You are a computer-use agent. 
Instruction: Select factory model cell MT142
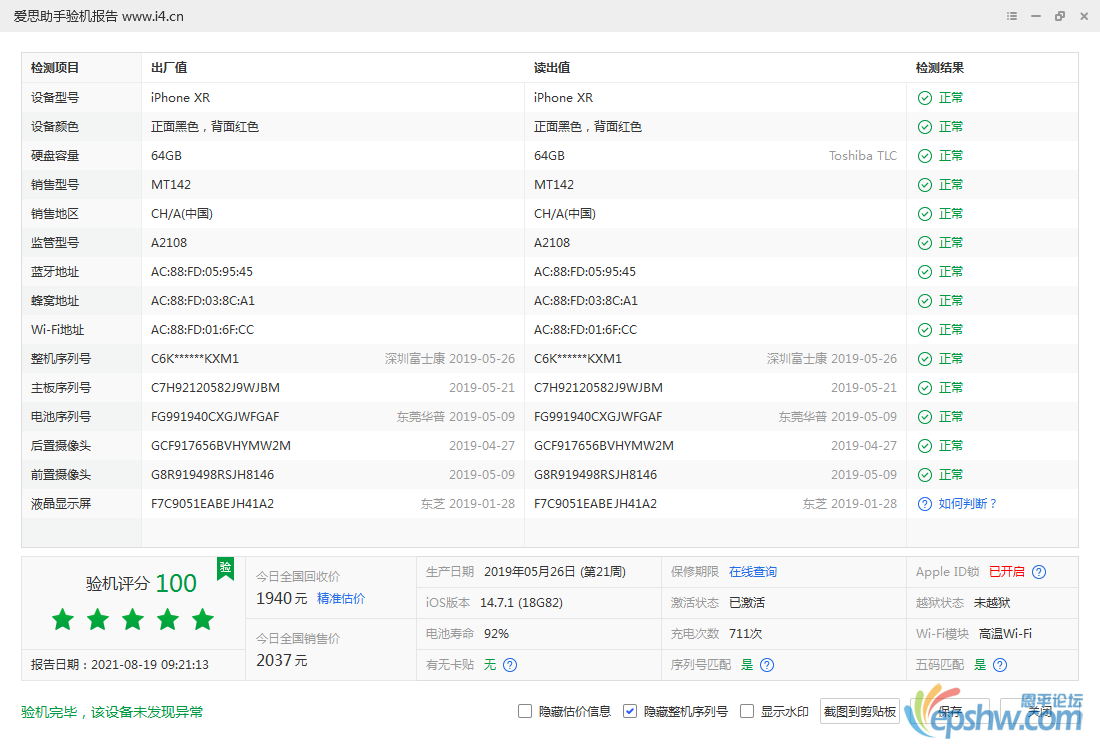pyautogui.click(x=171, y=185)
